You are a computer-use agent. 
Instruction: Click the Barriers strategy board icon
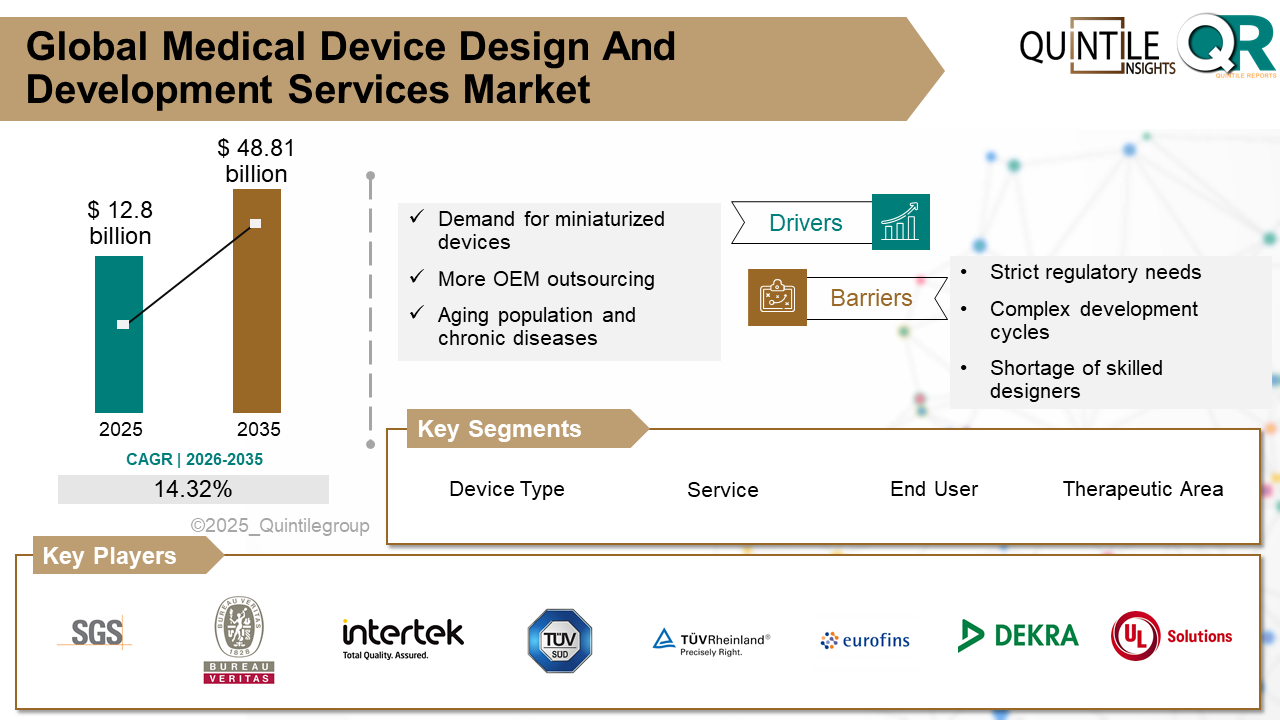coord(777,297)
